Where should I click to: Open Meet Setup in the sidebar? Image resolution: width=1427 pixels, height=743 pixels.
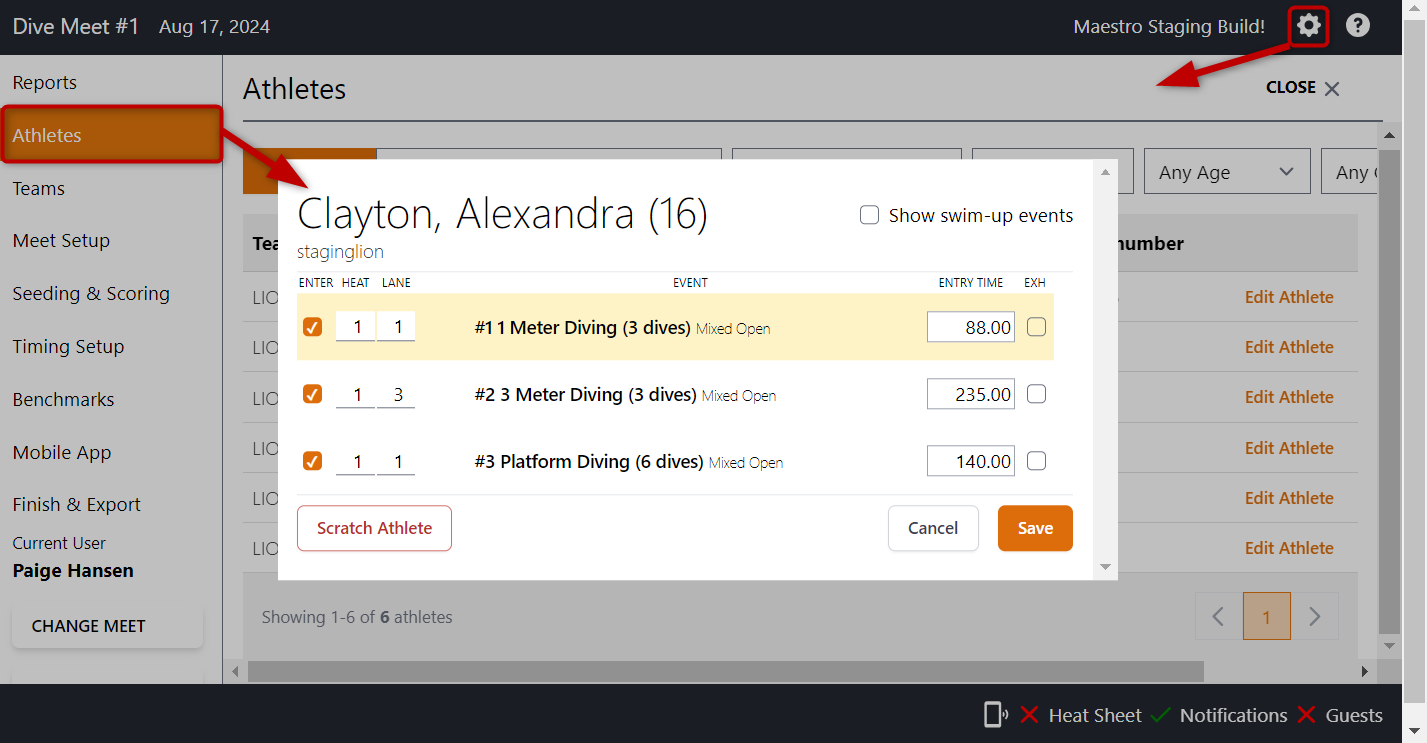61,241
